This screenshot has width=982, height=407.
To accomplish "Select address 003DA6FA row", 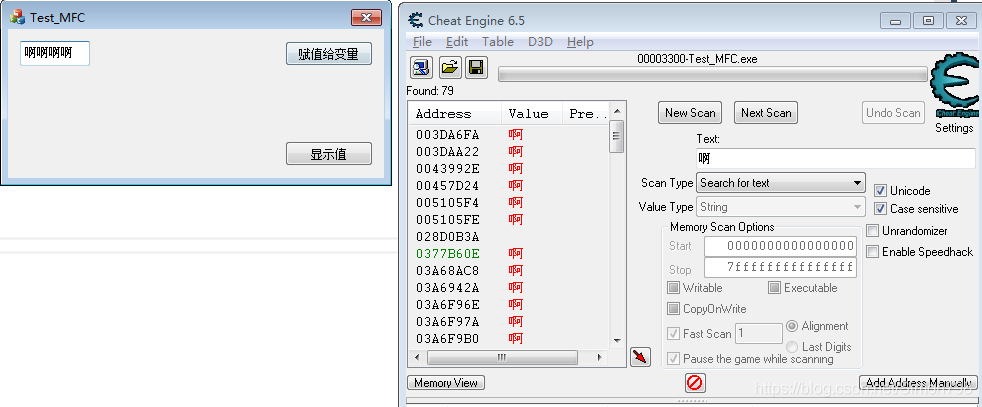I will [509, 135].
